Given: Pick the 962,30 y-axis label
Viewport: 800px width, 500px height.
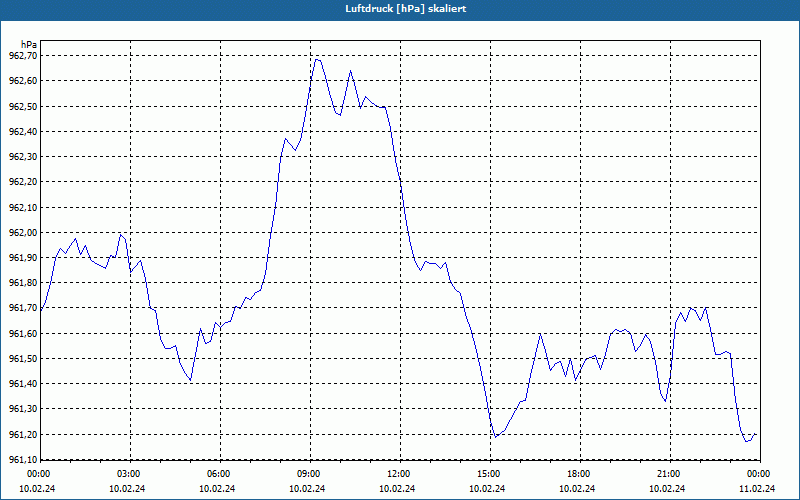Looking at the screenshot, I should click(23, 157).
